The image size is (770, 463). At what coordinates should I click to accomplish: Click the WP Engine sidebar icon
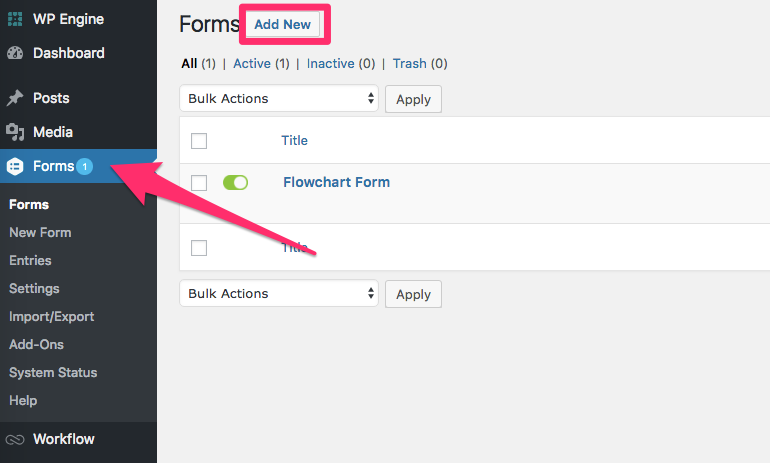click(16, 19)
